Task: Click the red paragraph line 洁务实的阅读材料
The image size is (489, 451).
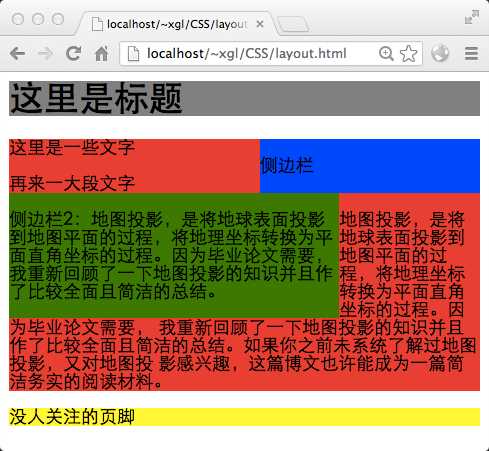Action: click(x=85, y=382)
